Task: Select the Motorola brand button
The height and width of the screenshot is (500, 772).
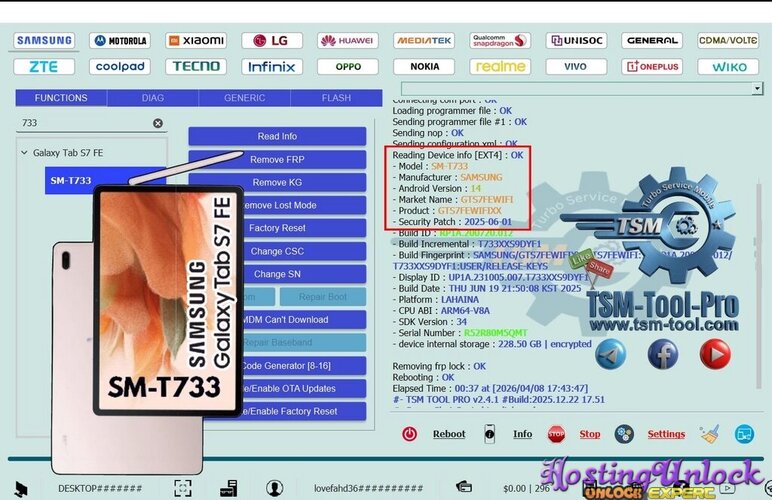Action: pos(120,40)
